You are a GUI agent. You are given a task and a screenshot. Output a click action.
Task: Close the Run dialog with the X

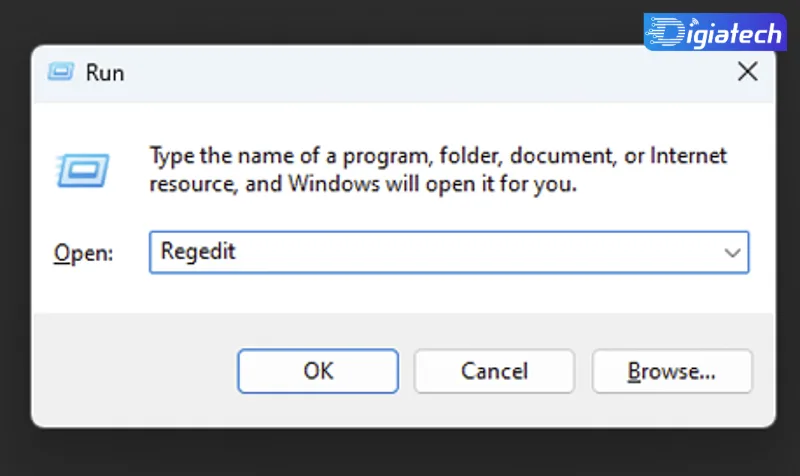point(747,71)
